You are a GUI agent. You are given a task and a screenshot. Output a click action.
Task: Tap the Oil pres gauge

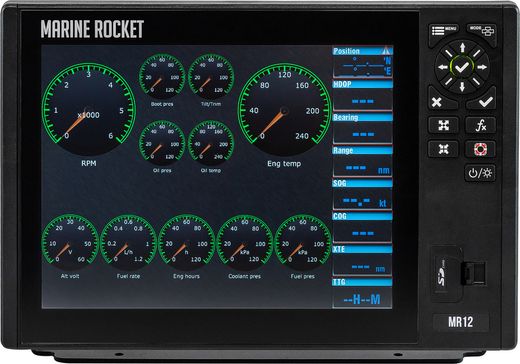pyautogui.click(x=162, y=143)
